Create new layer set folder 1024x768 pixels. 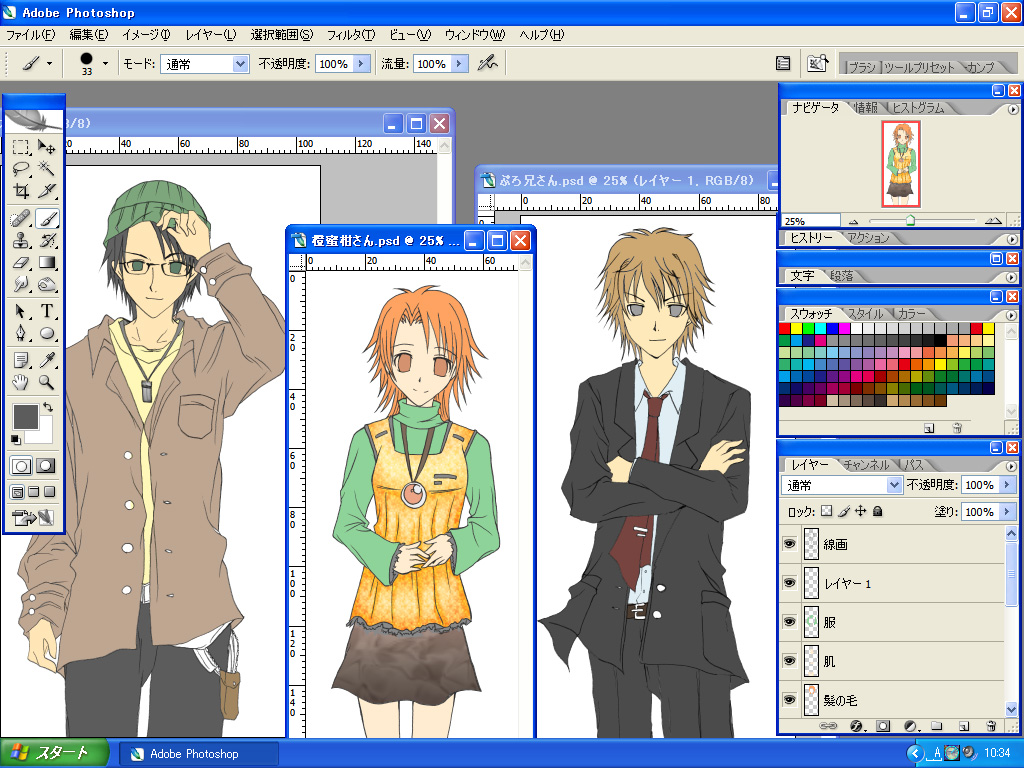(x=937, y=726)
